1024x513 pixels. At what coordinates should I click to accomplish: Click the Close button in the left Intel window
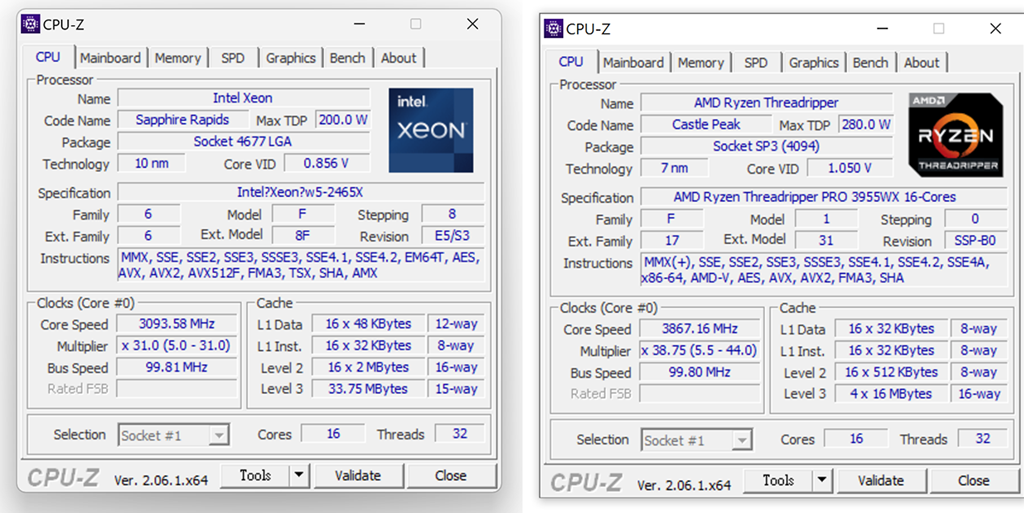click(x=451, y=476)
